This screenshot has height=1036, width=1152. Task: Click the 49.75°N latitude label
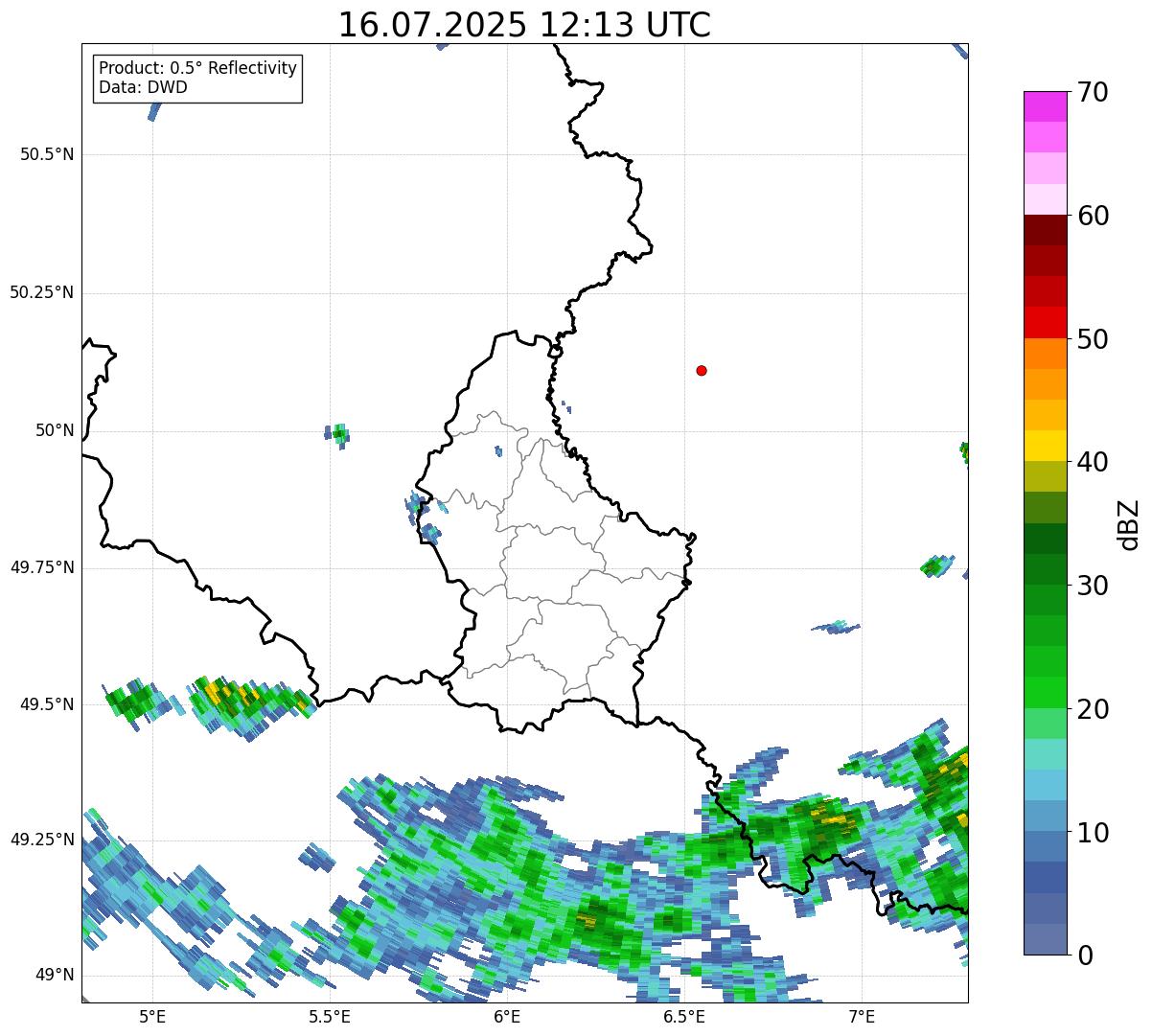(42, 567)
